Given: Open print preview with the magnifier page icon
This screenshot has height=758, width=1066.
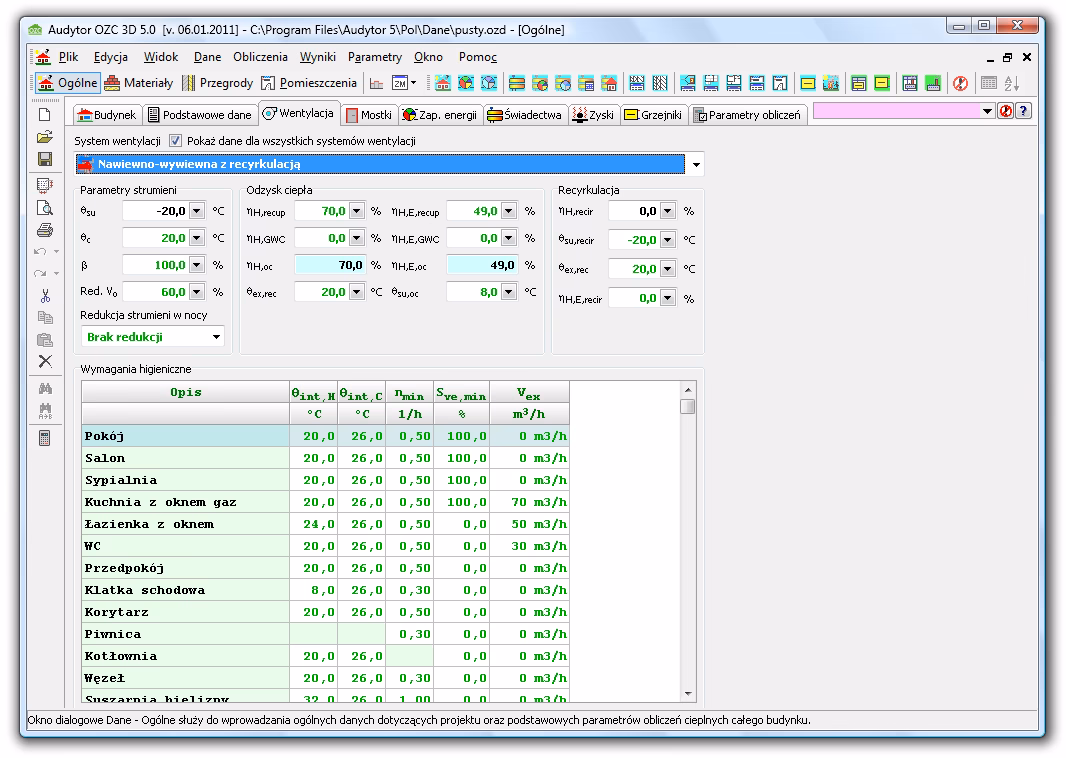Looking at the screenshot, I should tap(44, 208).
